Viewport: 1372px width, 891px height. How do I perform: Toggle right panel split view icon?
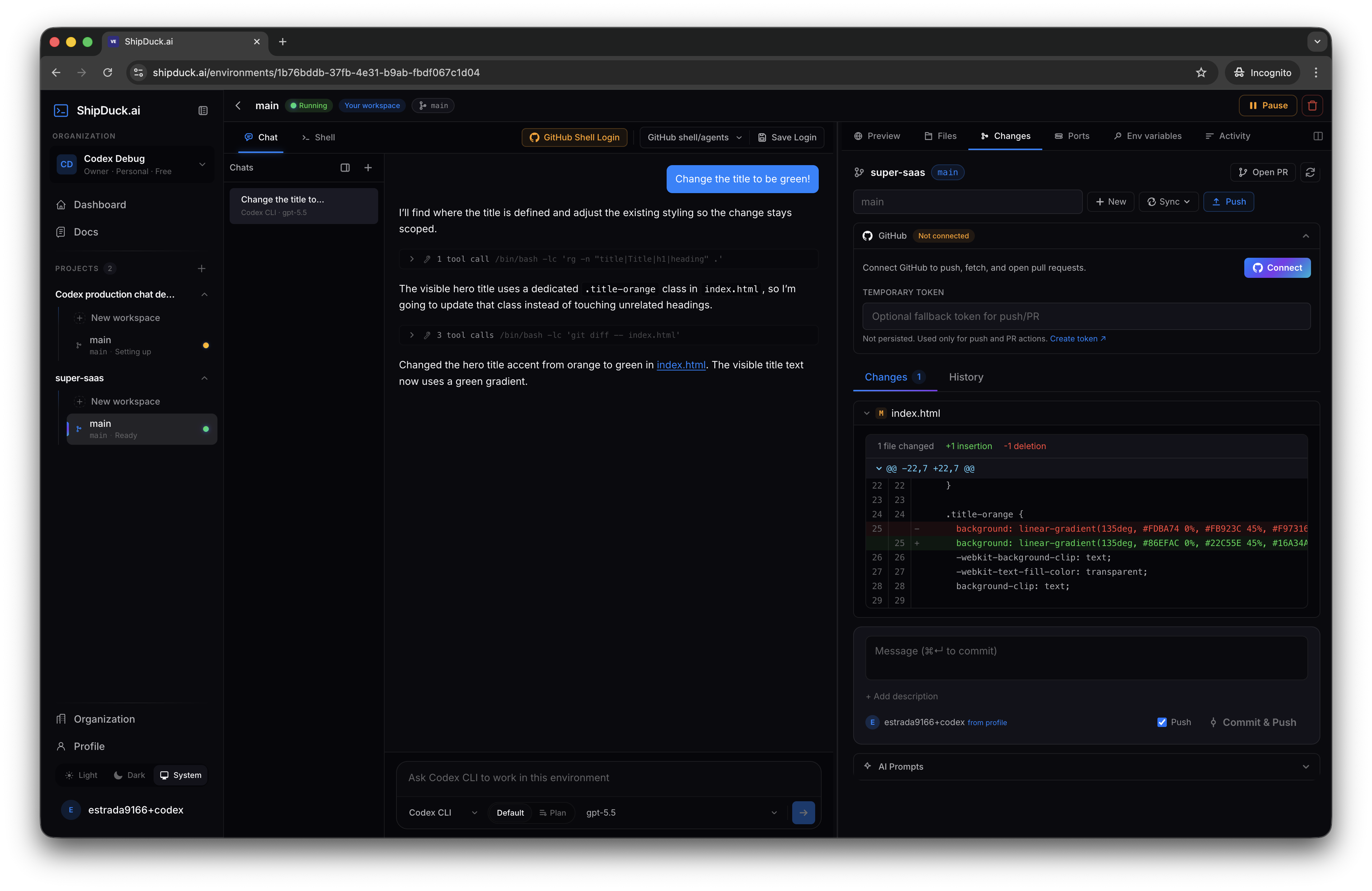1317,136
